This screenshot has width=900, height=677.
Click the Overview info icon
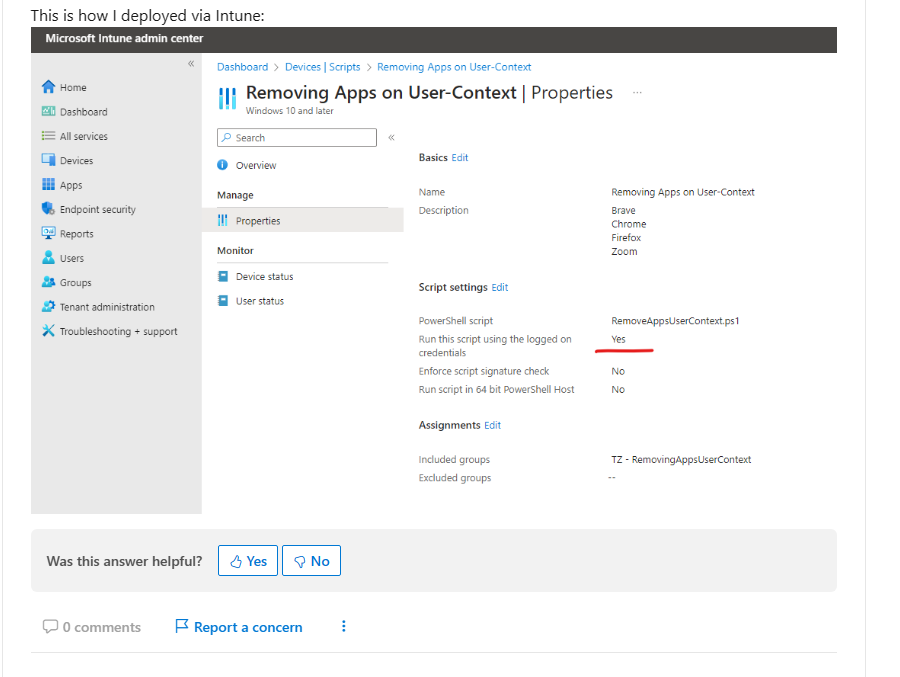pyautogui.click(x=223, y=165)
